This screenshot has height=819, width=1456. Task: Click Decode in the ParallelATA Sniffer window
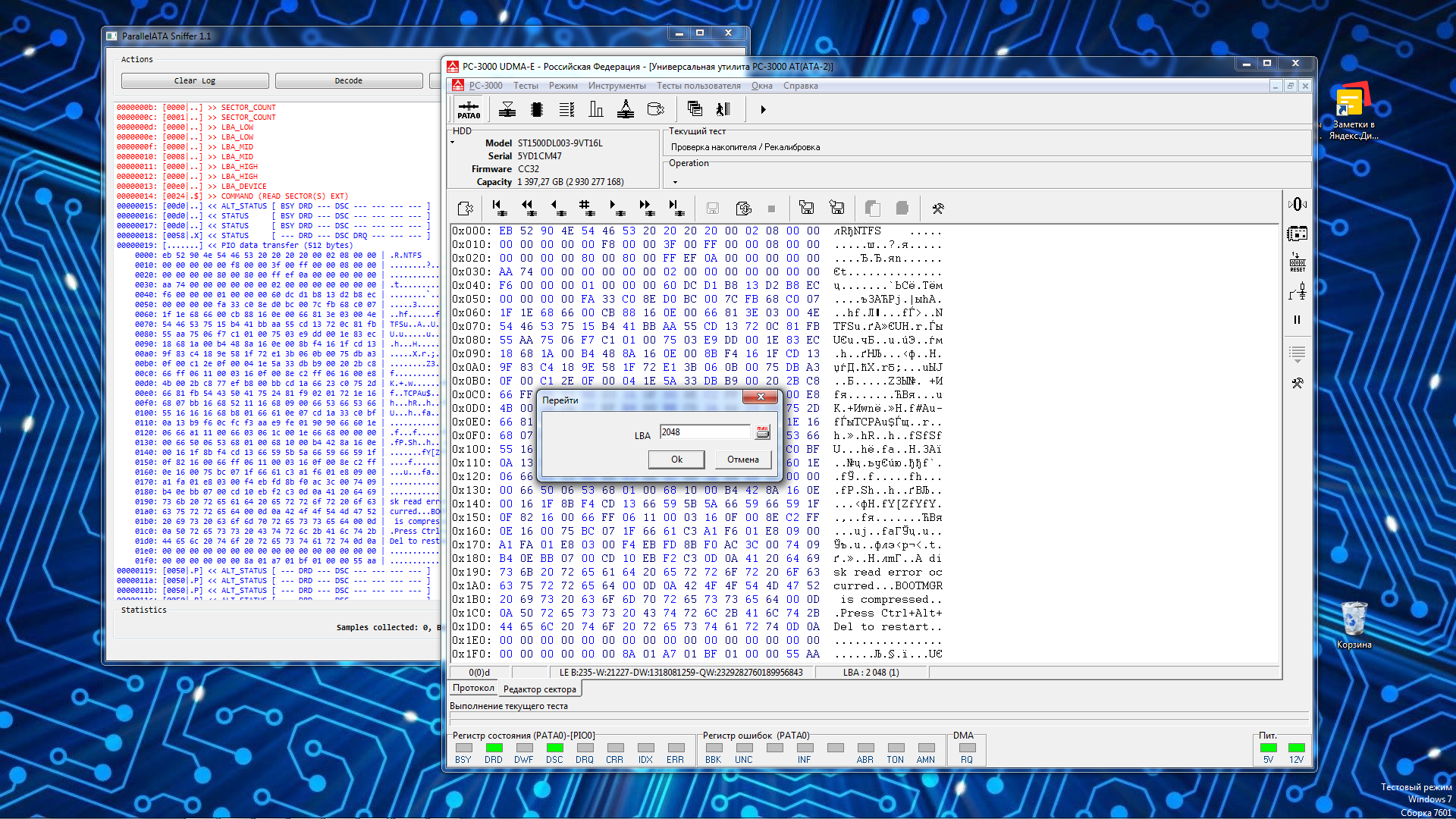tap(348, 80)
